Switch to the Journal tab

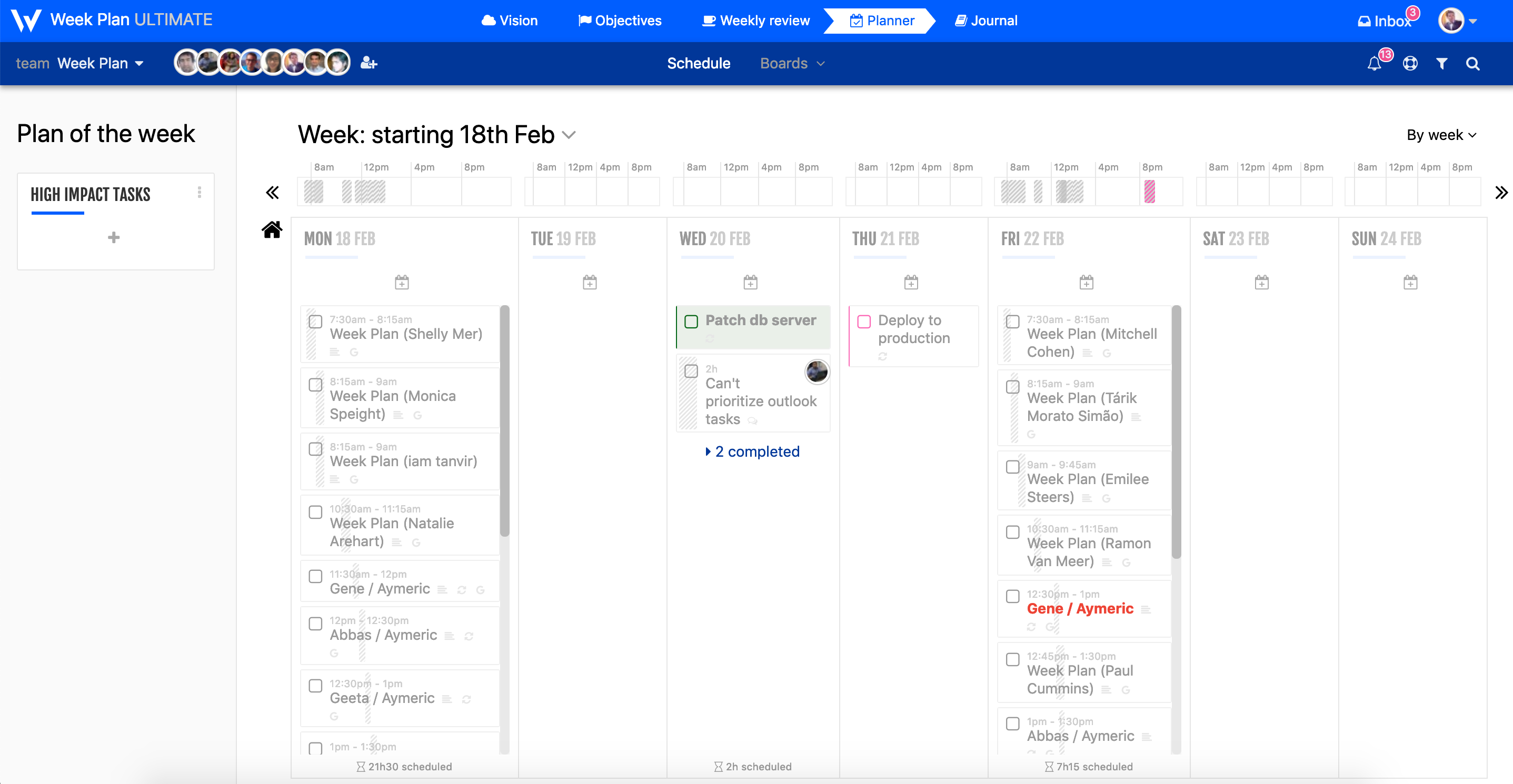[x=986, y=21]
